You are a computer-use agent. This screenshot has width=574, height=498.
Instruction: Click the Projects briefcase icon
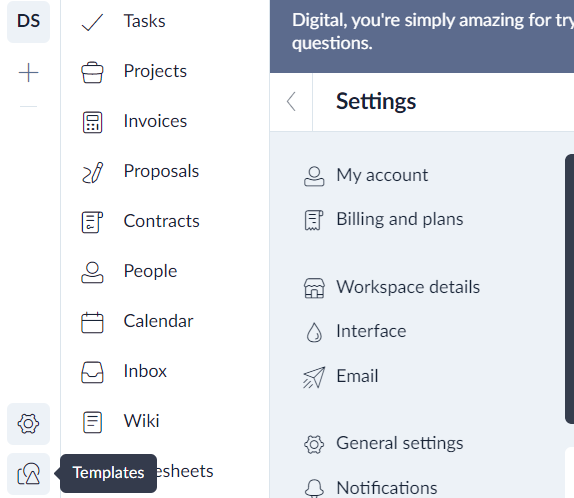[x=92, y=72]
